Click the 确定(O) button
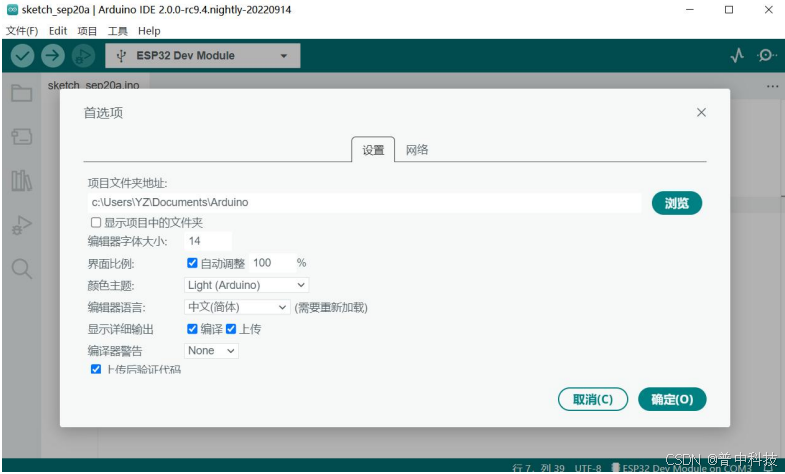 pyautogui.click(x=672, y=399)
